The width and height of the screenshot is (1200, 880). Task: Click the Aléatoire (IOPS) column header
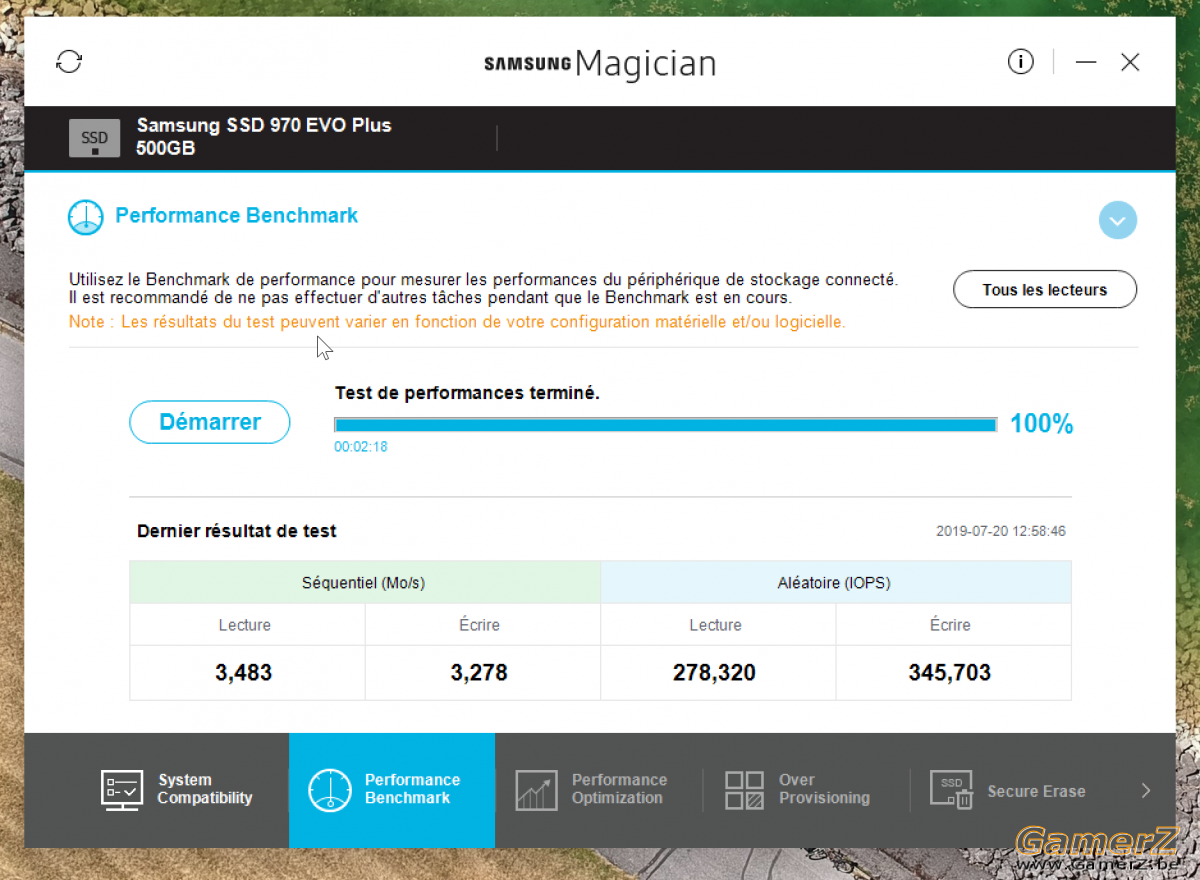(x=835, y=583)
